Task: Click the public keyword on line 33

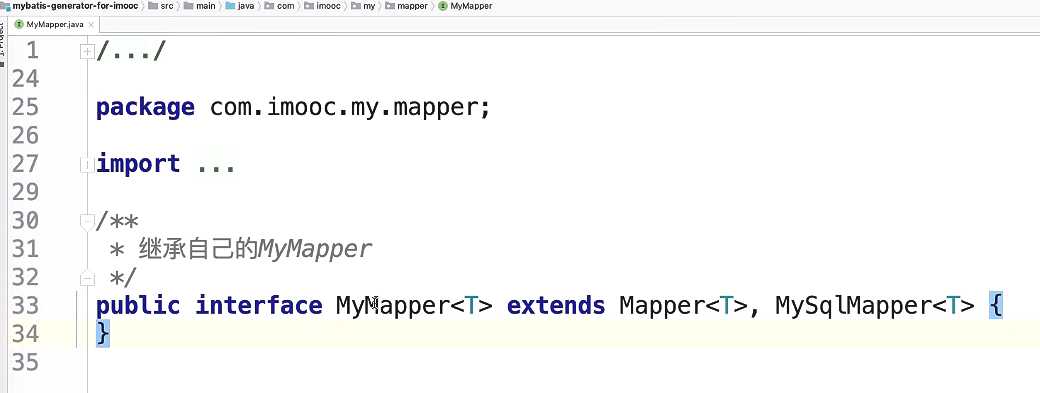Action: 138,306
